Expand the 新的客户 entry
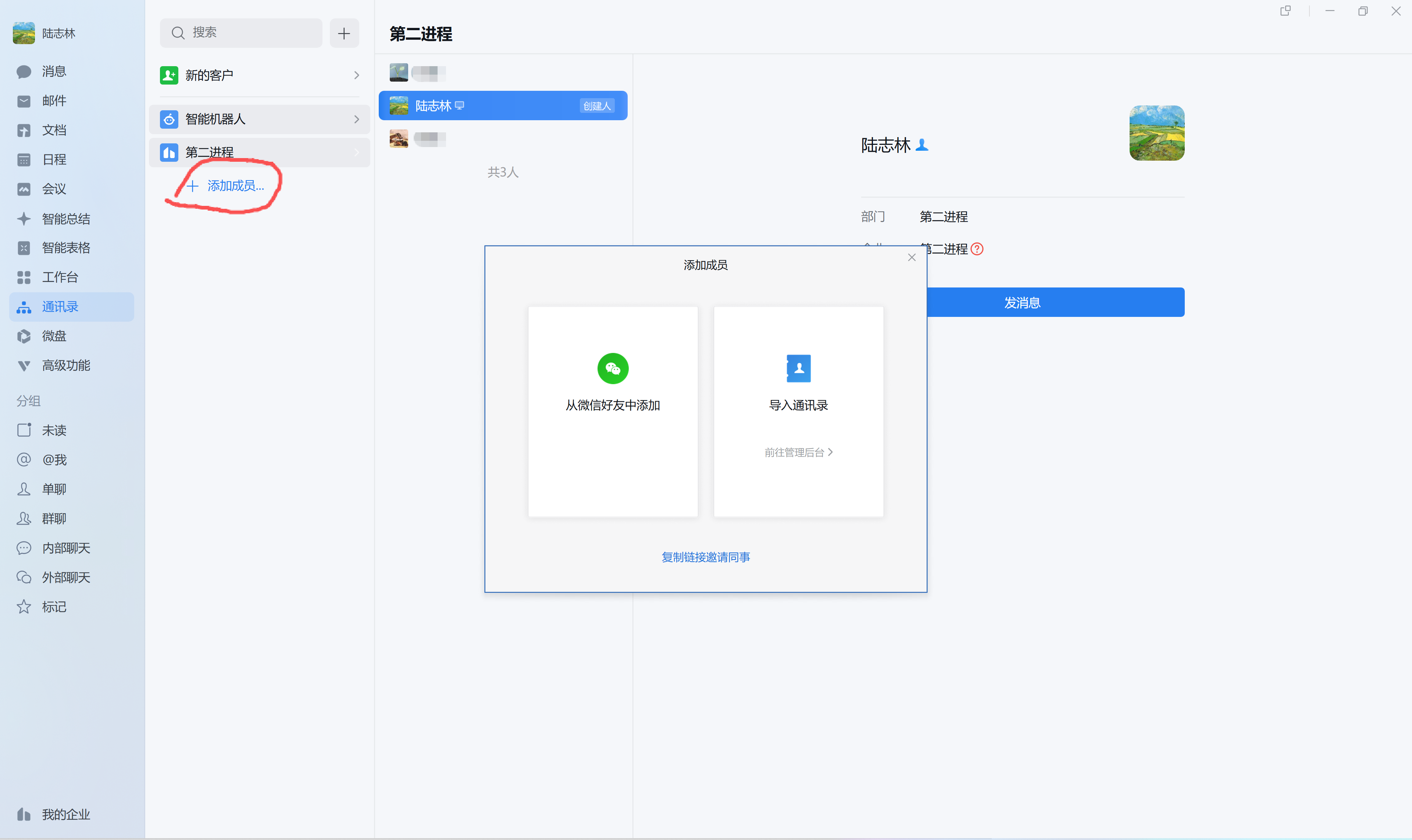 click(x=259, y=75)
